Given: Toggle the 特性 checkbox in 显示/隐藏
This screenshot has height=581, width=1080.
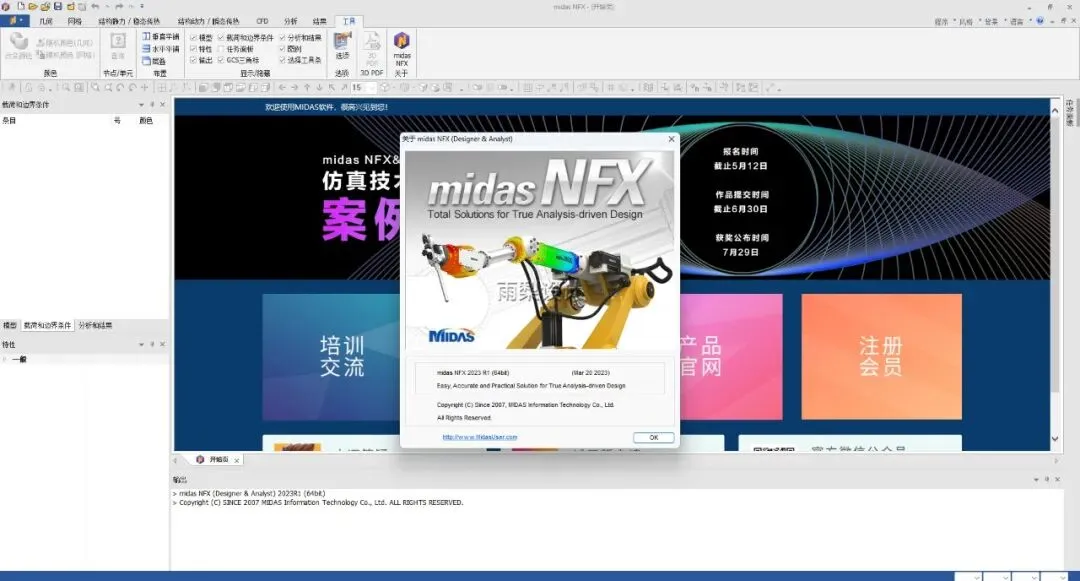Looking at the screenshot, I should tap(193, 49).
